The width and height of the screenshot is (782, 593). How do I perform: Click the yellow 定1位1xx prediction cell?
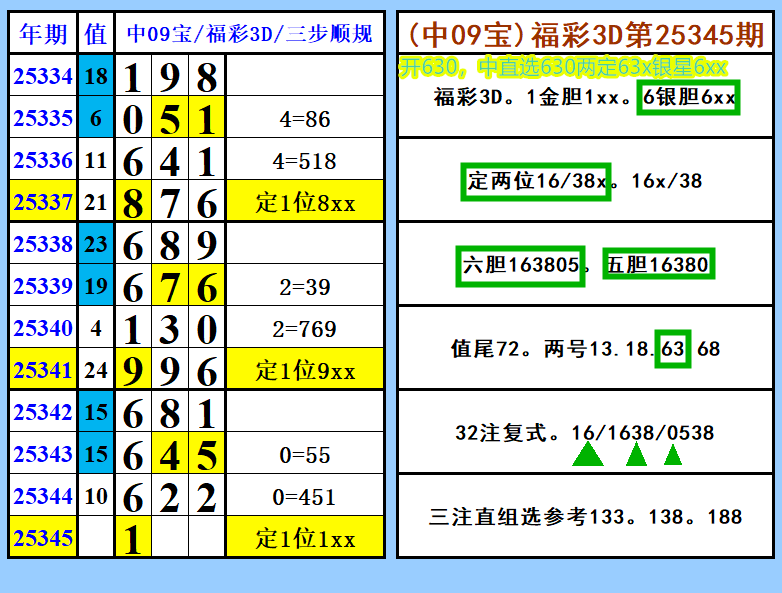pyautogui.click(x=305, y=537)
